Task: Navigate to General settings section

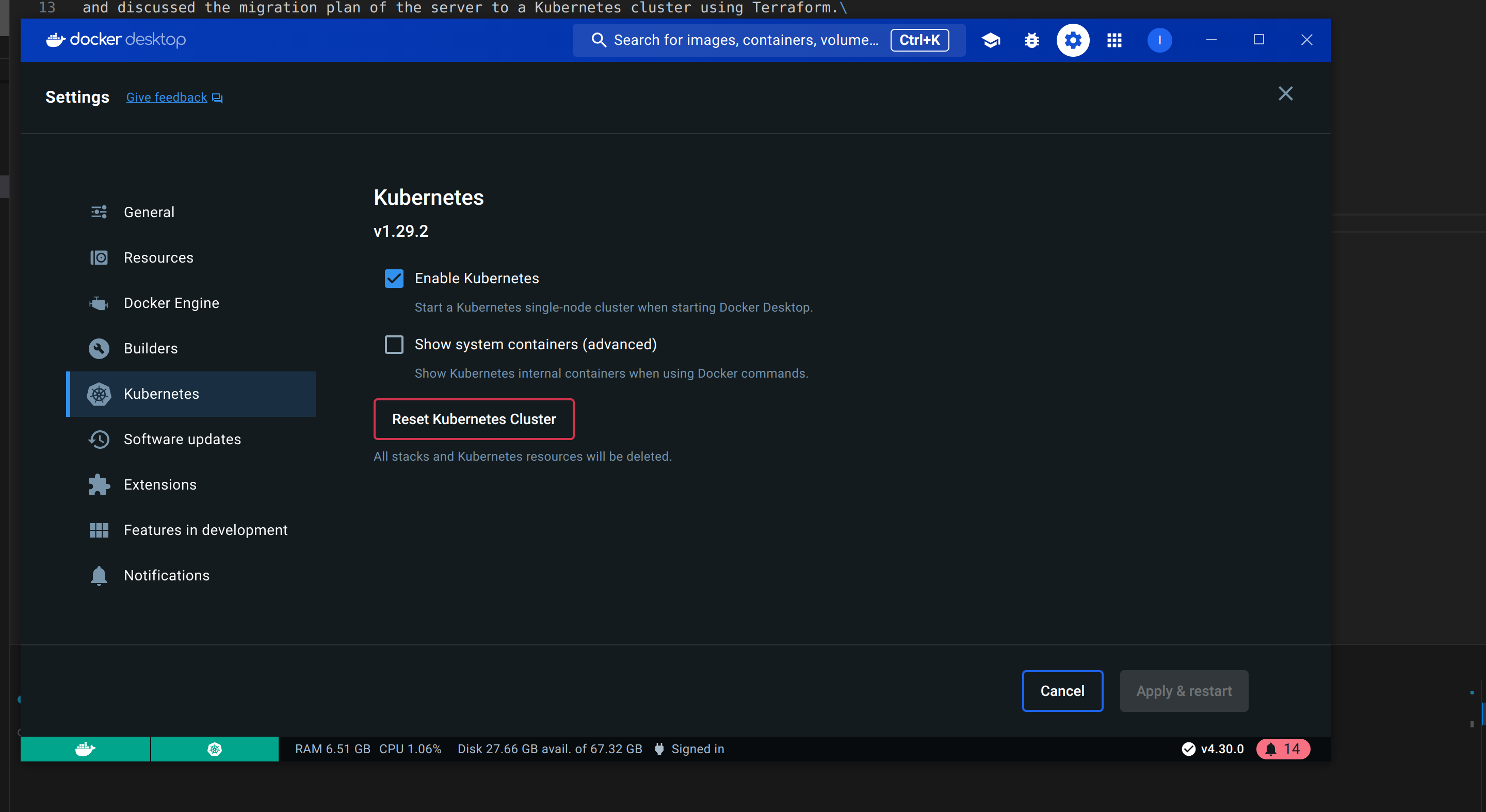Action: point(149,212)
